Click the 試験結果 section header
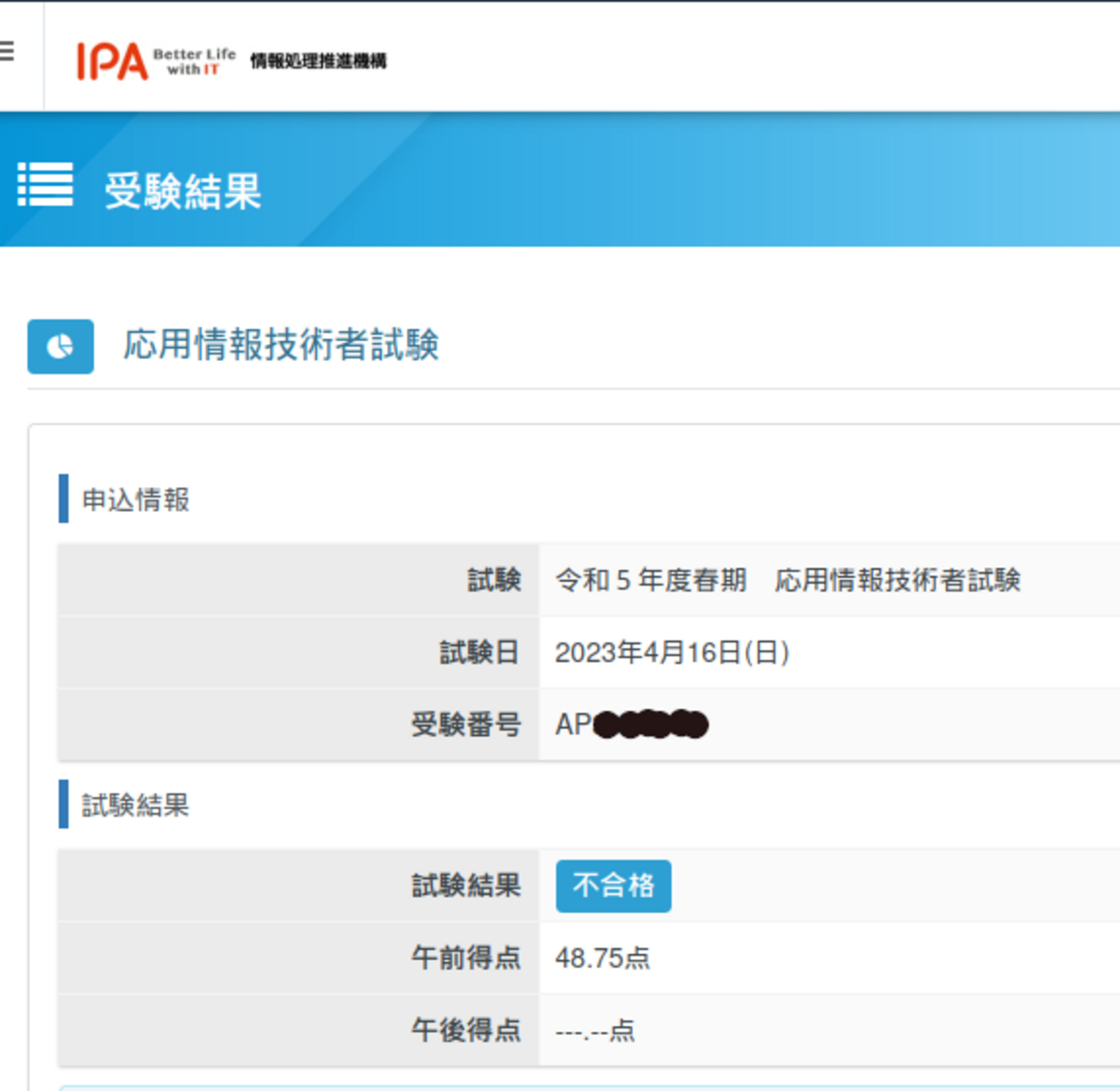 point(136,806)
